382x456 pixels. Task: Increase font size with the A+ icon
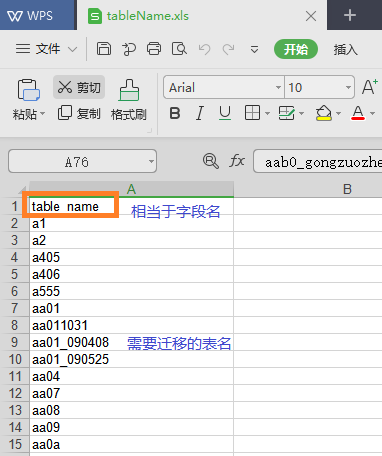[370, 87]
